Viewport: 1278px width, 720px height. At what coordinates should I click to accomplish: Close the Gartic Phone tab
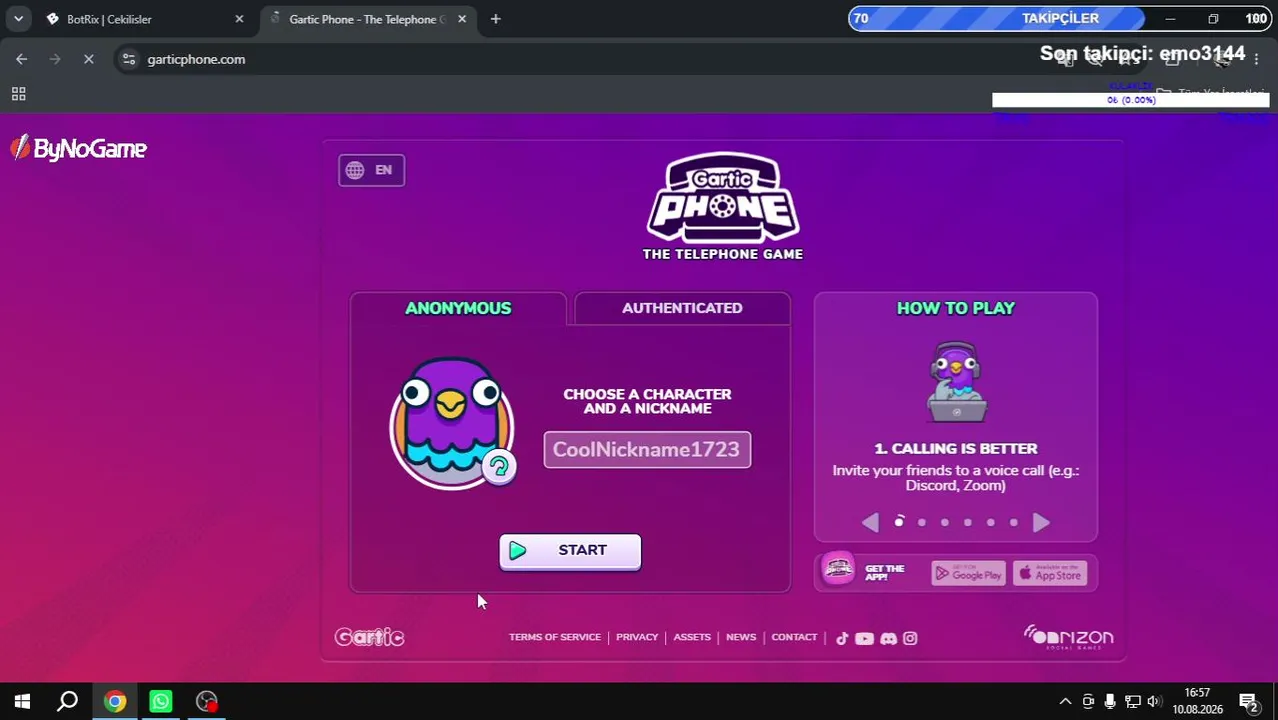pyautogui.click(x=462, y=19)
